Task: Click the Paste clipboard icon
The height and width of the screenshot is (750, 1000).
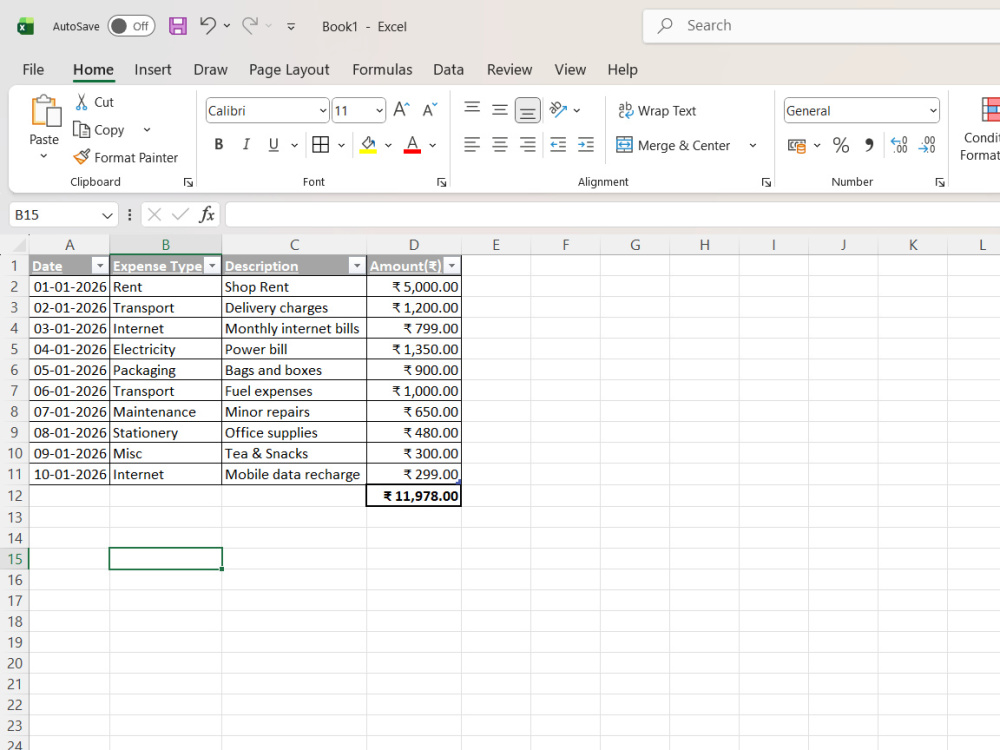Action: point(45,111)
